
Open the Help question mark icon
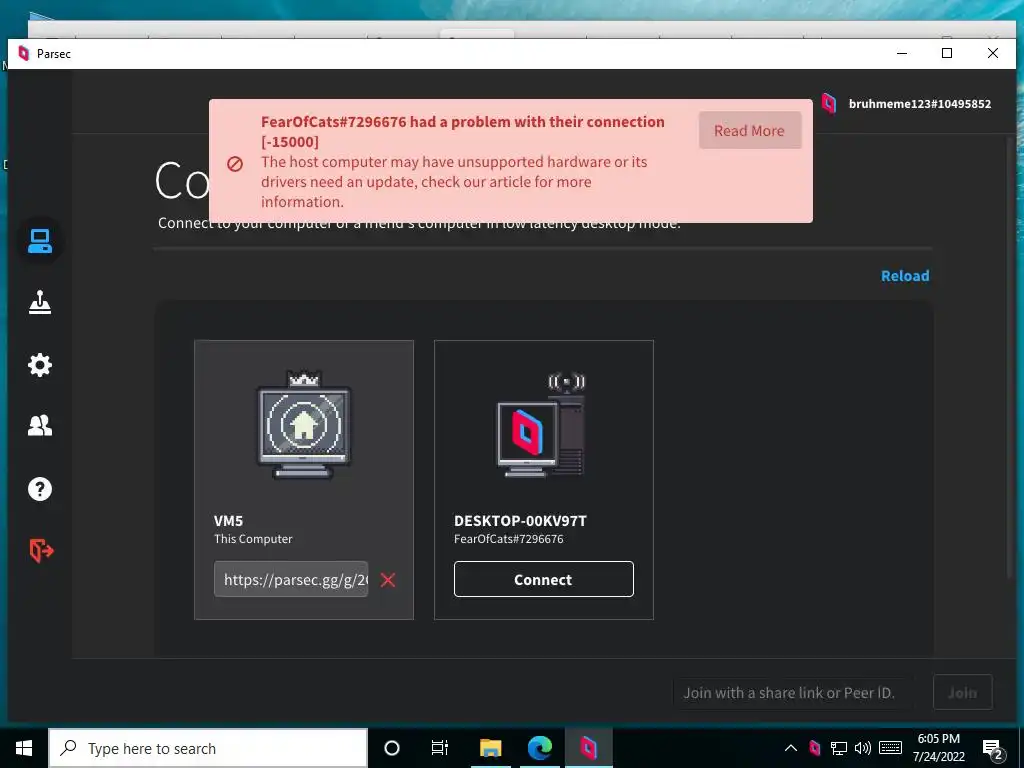[x=40, y=488]
